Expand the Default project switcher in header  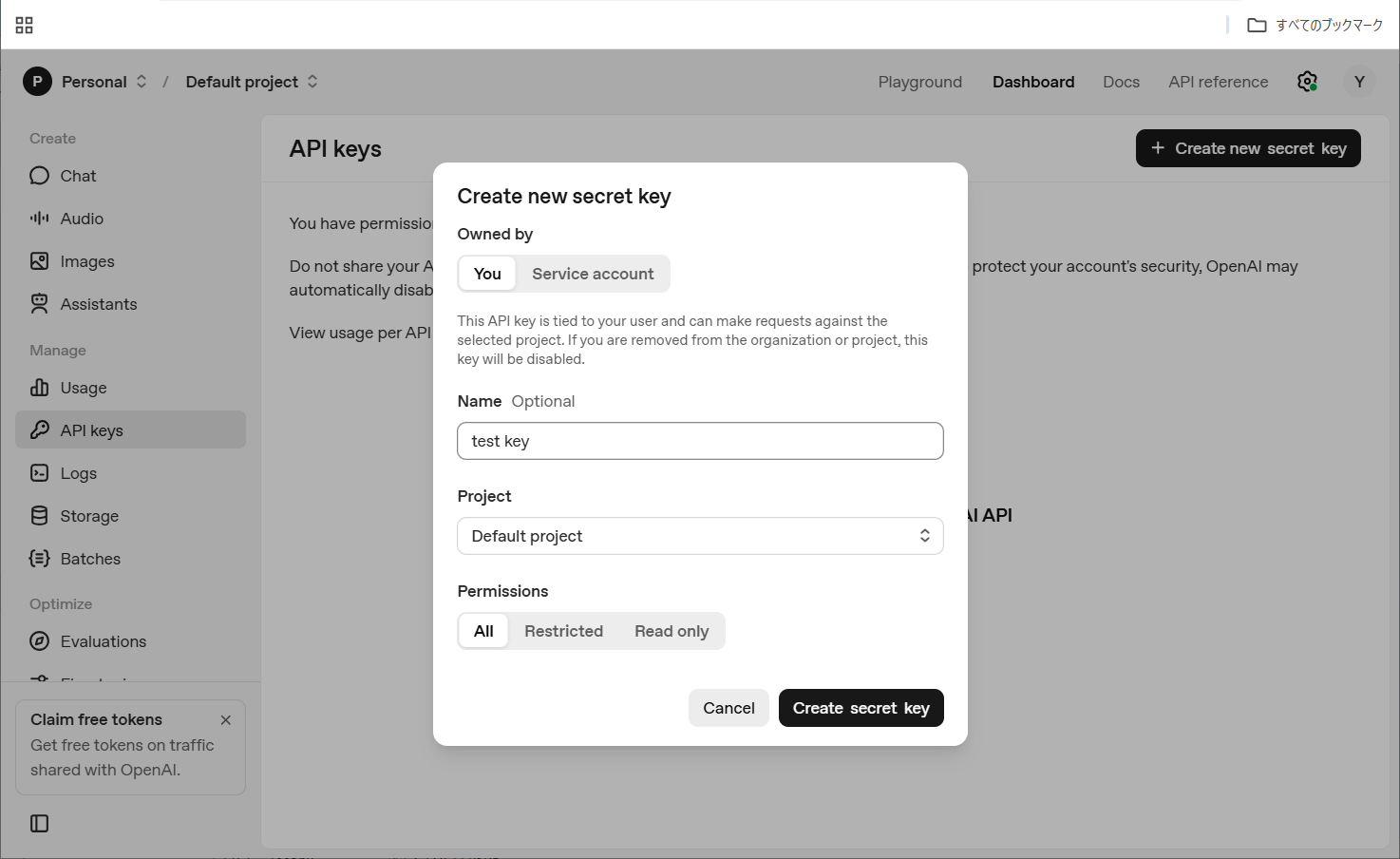coord(312,82)
